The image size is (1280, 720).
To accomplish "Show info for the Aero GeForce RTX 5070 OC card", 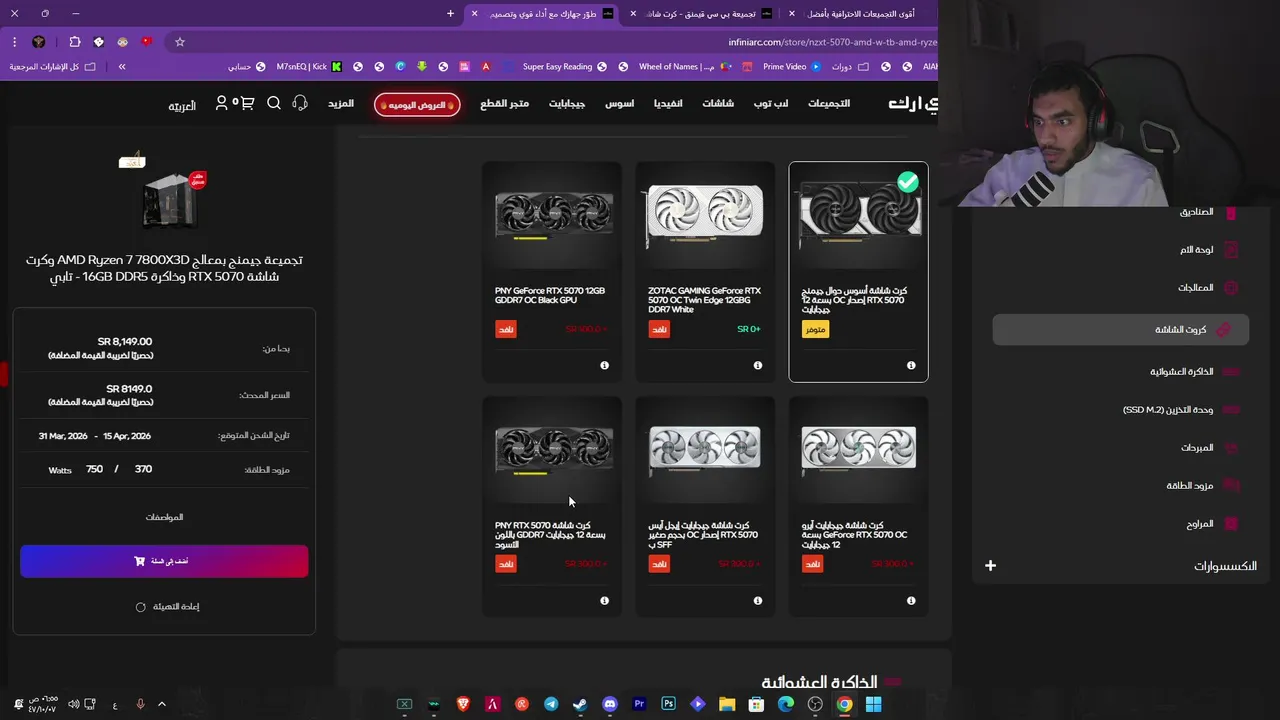I will (911, 600).
